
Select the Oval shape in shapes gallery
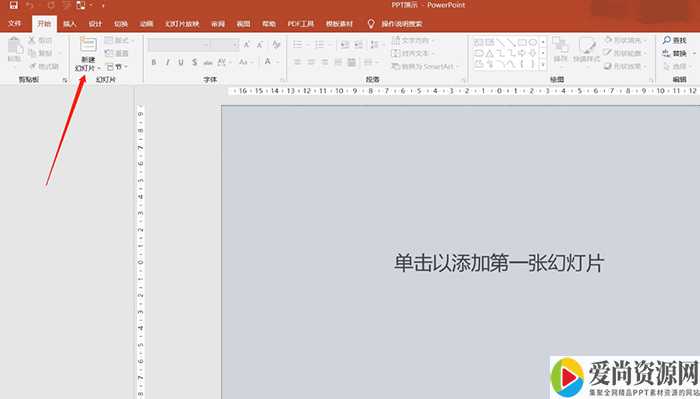tap(533, 42)
